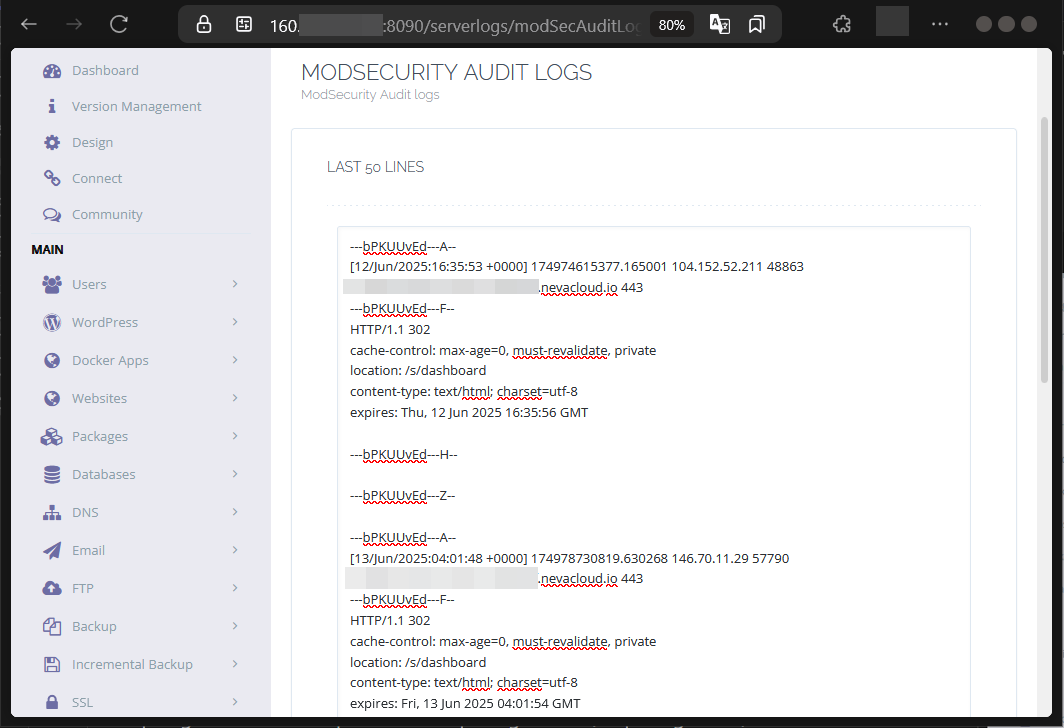
Task: Click the expires Thu, 12 Jun line
Action: coord(469,413)
